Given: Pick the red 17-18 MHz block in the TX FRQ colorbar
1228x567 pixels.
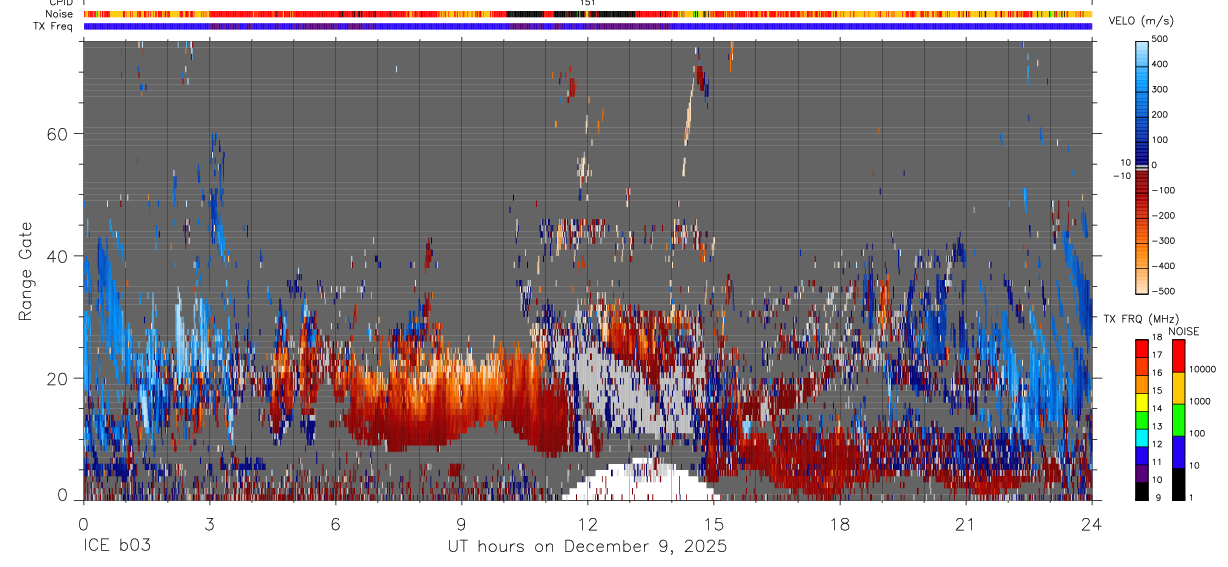Looking at the screenshot, I should [1142, 348].
